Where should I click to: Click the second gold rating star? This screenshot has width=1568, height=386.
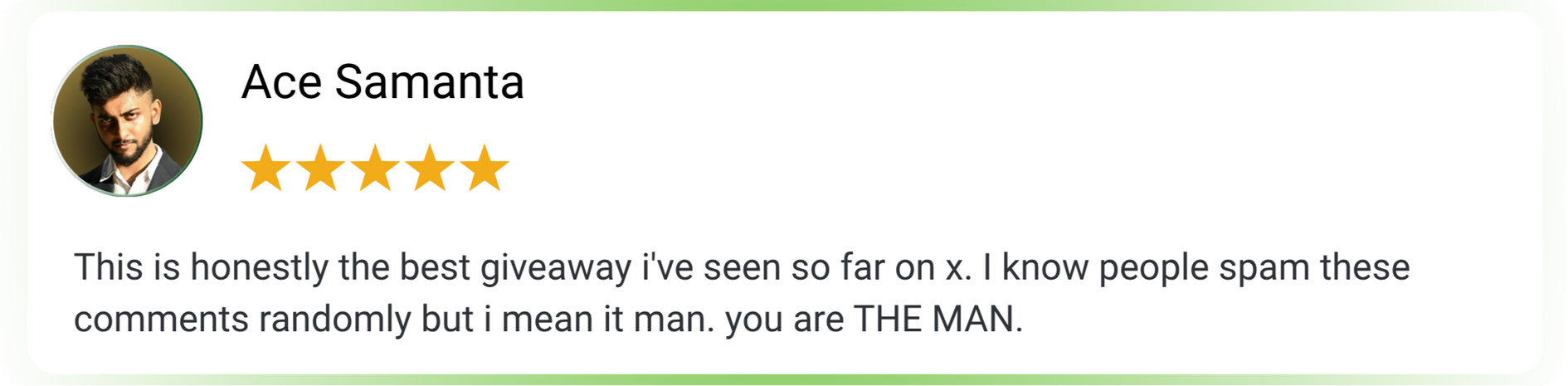point(321,169)
